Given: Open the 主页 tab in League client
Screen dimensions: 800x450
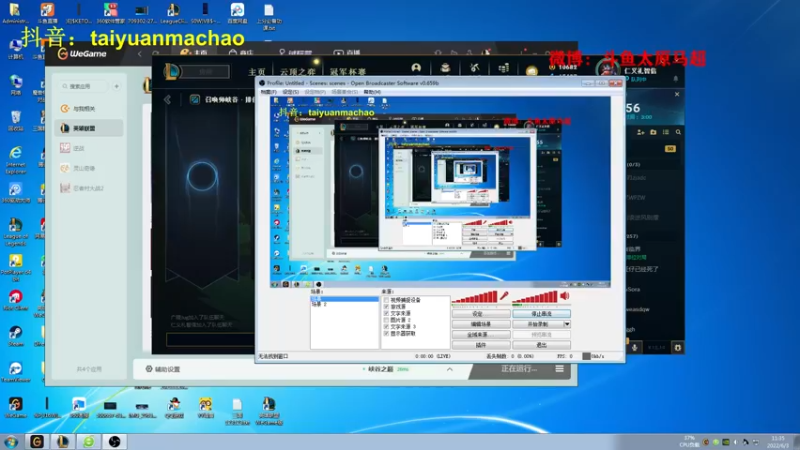Looking at the screenshot, I should click(x=257, y=72).
